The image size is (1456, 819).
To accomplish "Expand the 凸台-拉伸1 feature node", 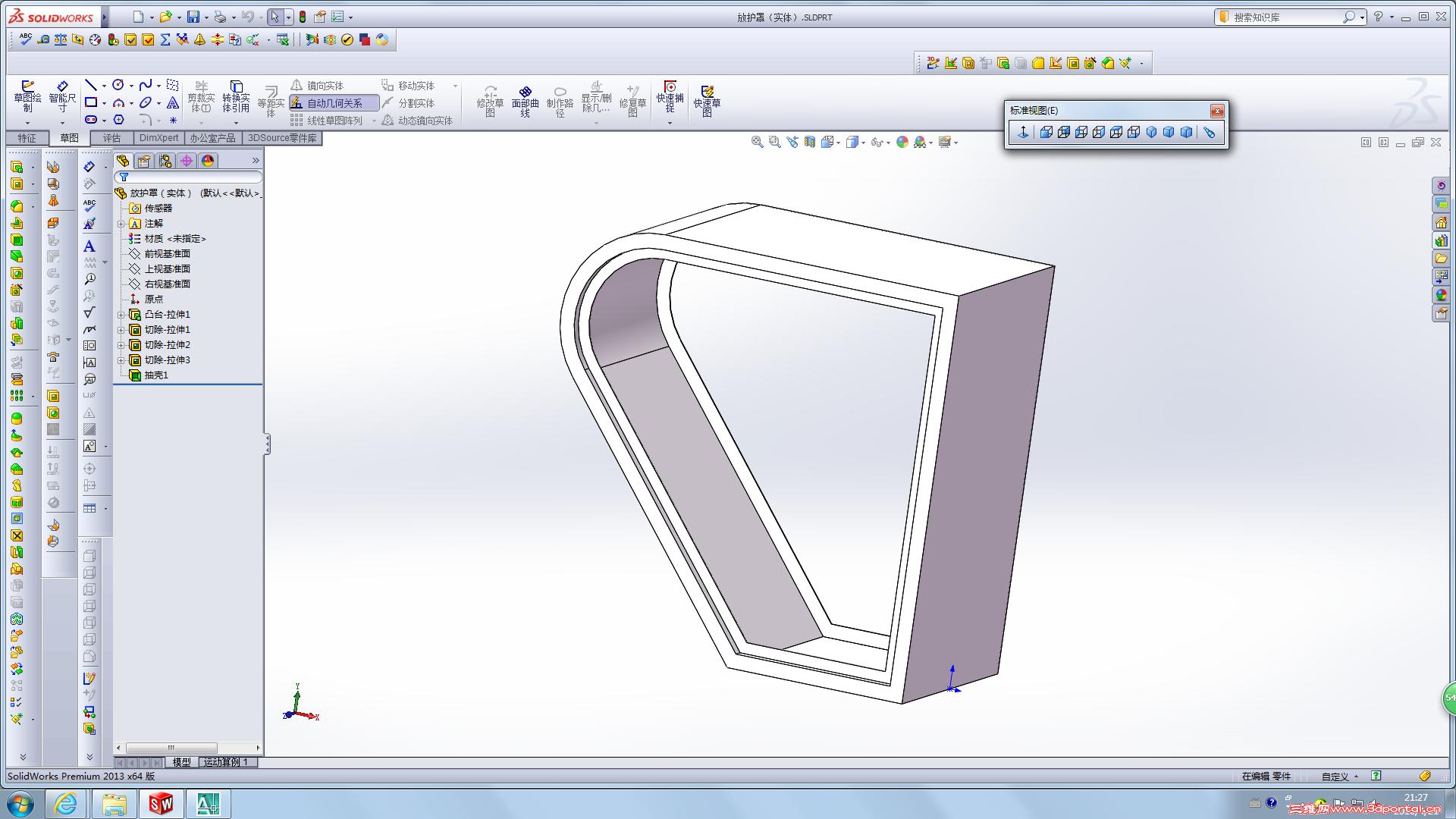I will (121, 315).
